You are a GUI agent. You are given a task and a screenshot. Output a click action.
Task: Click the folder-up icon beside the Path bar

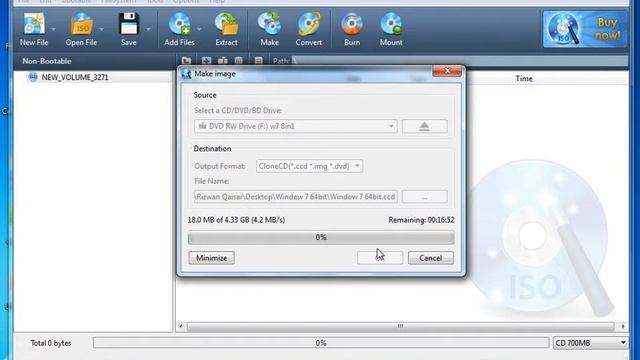coord(186,61)
